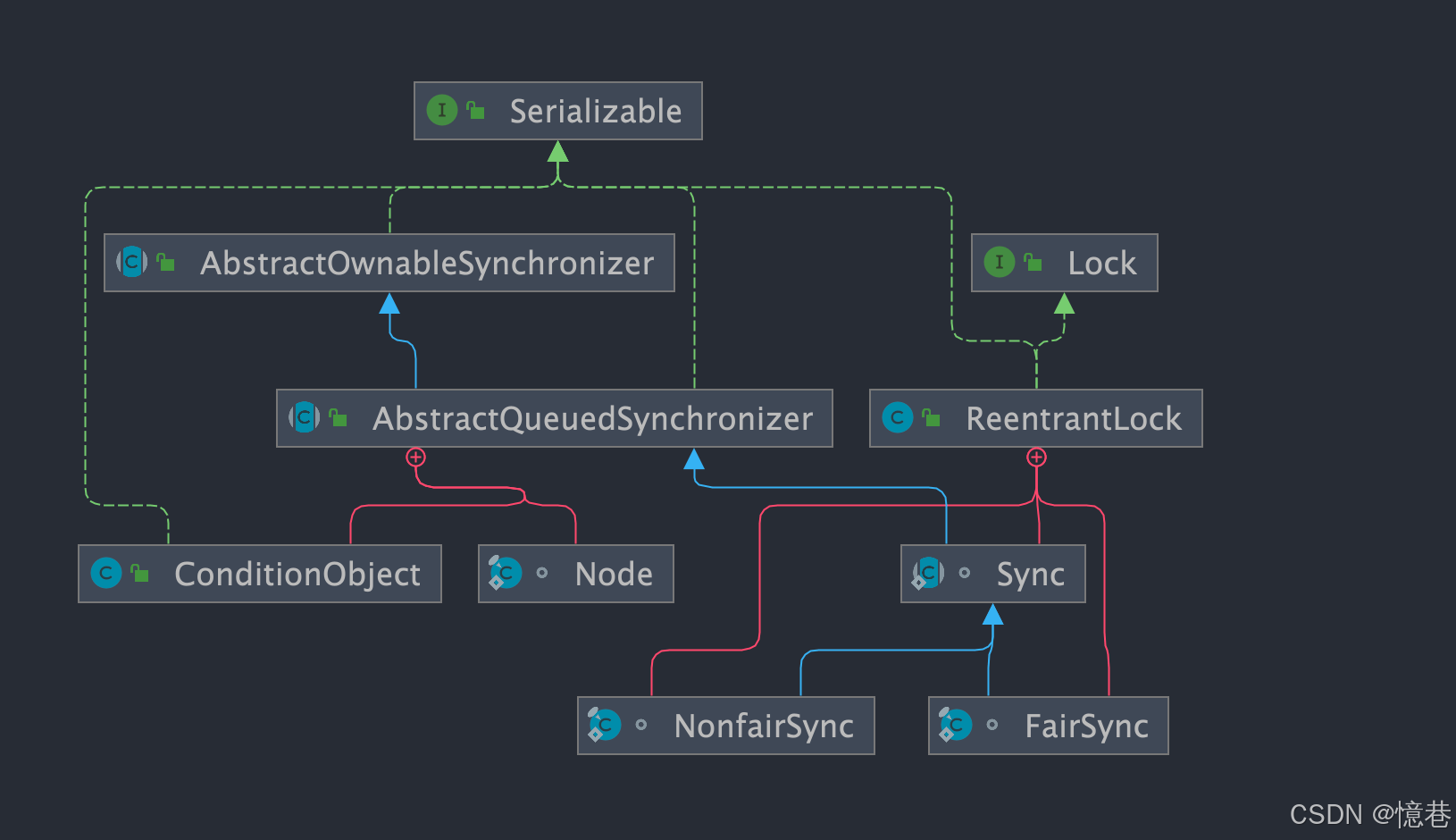Click the interface icon on Serializable node

click(x=443, y=111)
